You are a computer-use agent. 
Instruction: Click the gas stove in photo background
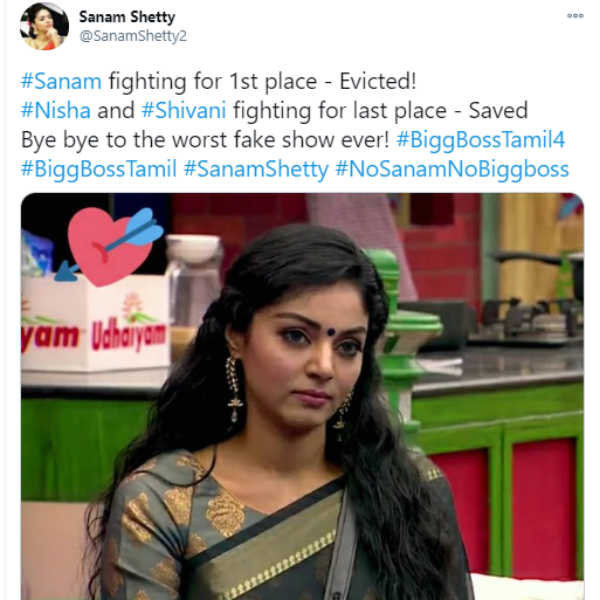(x=526, y=320)
